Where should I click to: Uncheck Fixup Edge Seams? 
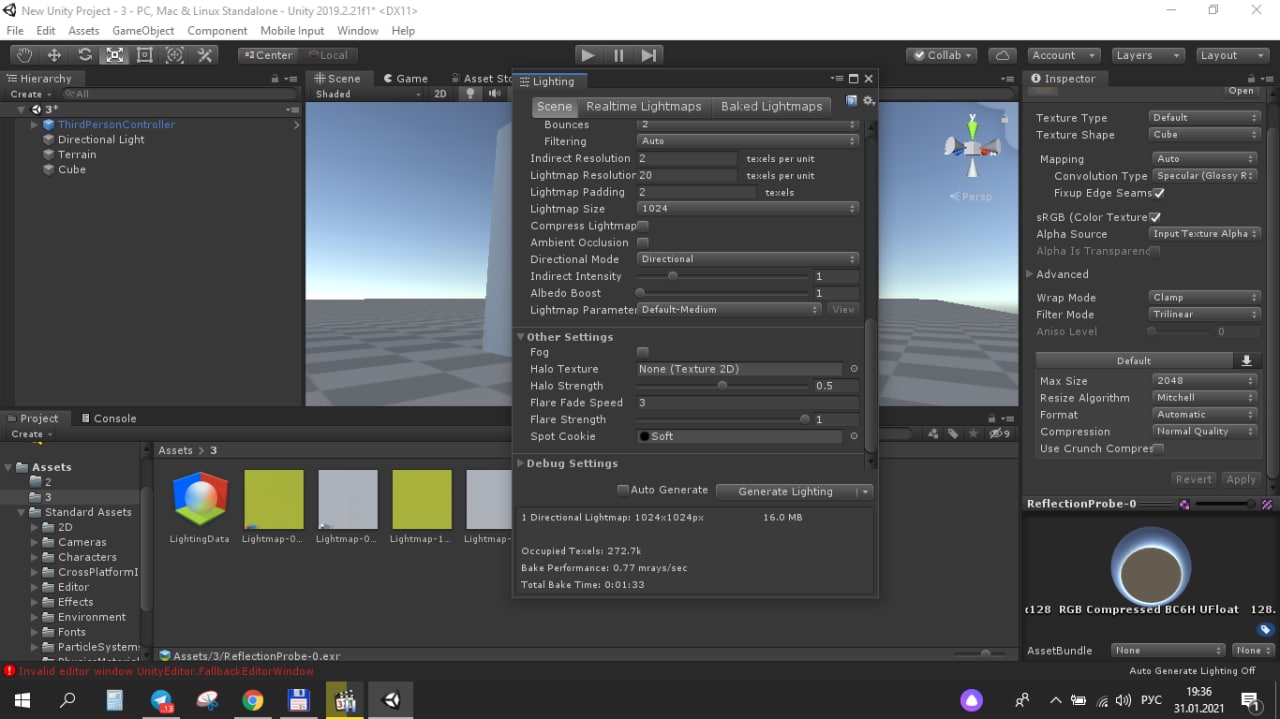click(1159, 193)
